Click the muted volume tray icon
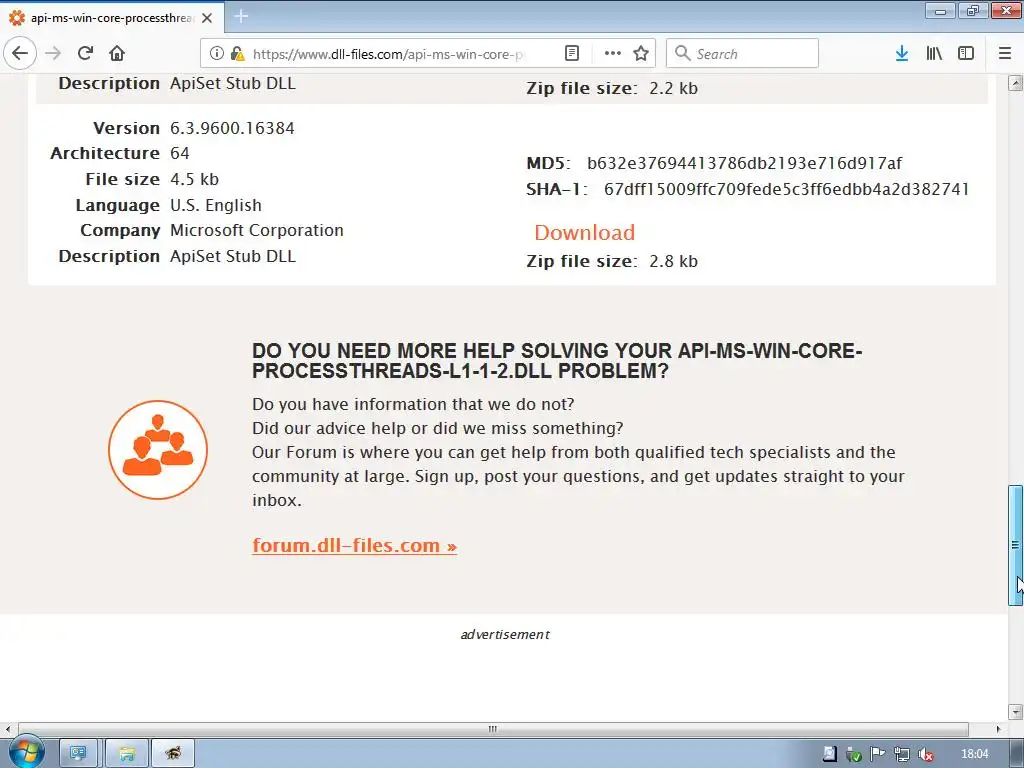 click(x=925, y=754)
